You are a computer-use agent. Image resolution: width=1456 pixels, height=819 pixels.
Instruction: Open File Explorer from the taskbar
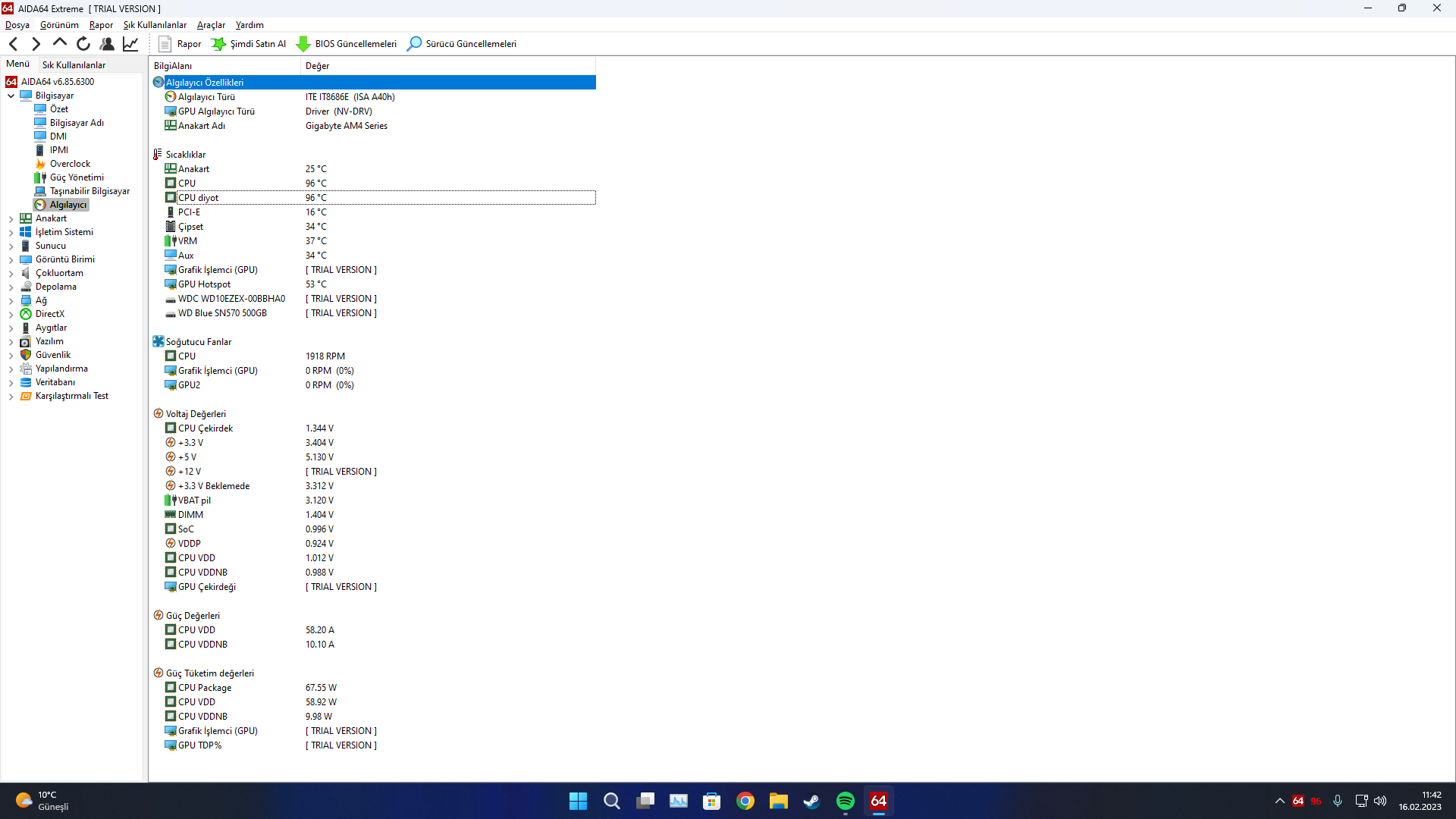tap(778, 801)
